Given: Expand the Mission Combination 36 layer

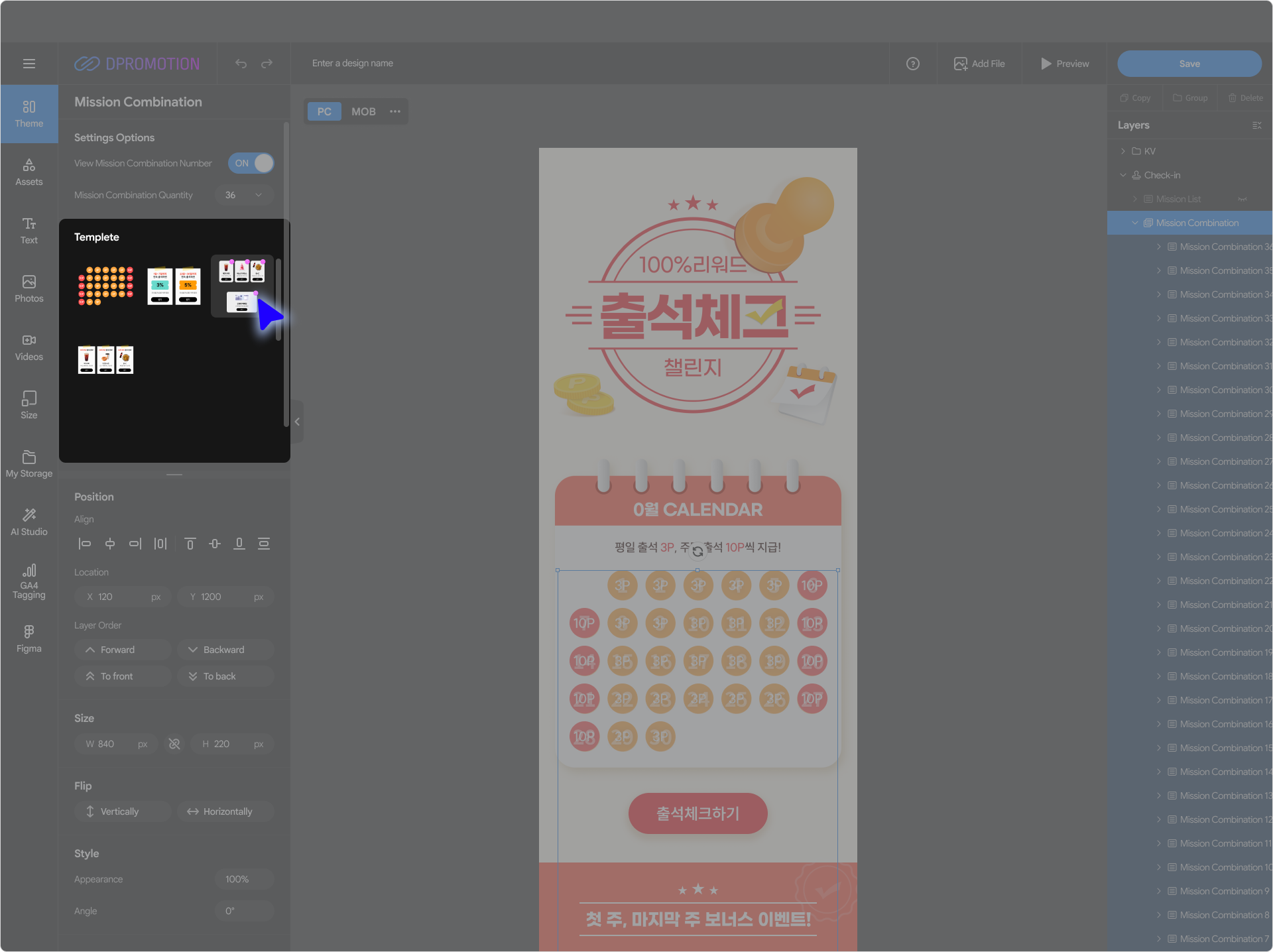Looking at the screenshot, I should (x=1159, y=247).
